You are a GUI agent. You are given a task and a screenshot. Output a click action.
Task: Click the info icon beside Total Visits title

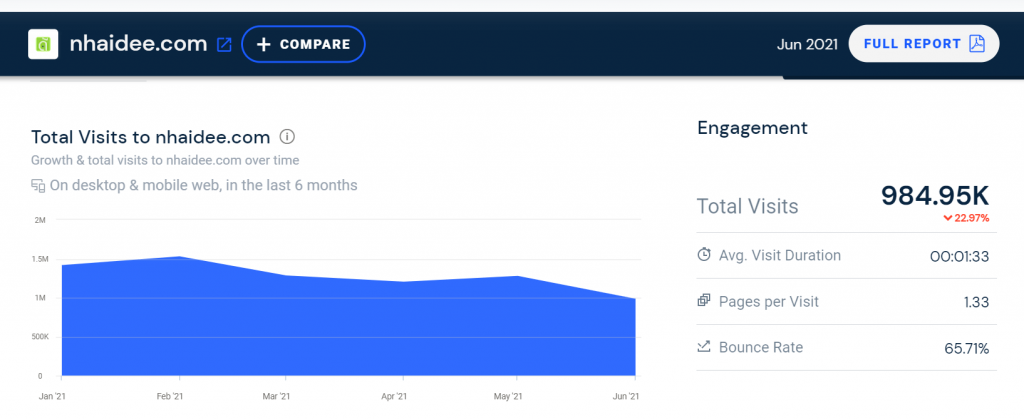click(x=287, y=137)
